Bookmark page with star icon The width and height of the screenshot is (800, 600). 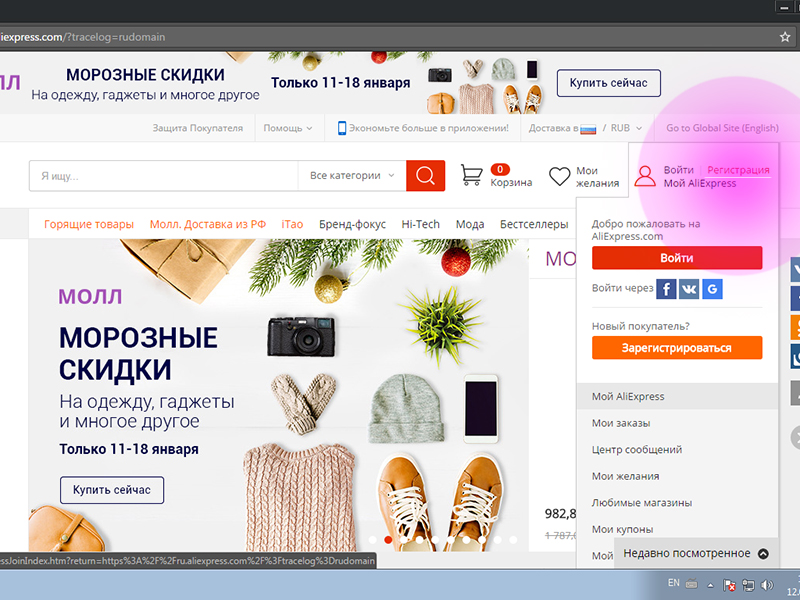point(785,37)
